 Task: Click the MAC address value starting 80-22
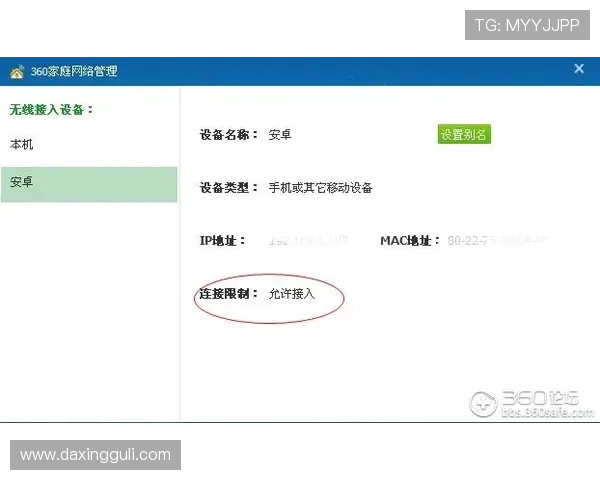coord(497,240)
